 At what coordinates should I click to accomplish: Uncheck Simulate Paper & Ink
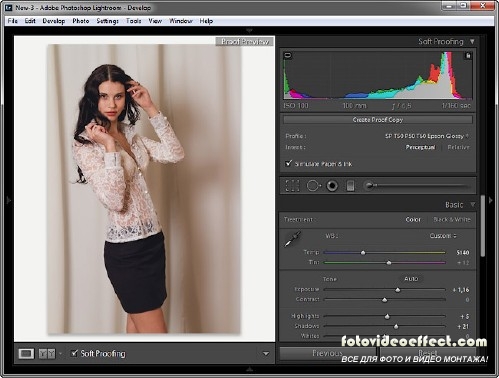(x=289, y=163)
